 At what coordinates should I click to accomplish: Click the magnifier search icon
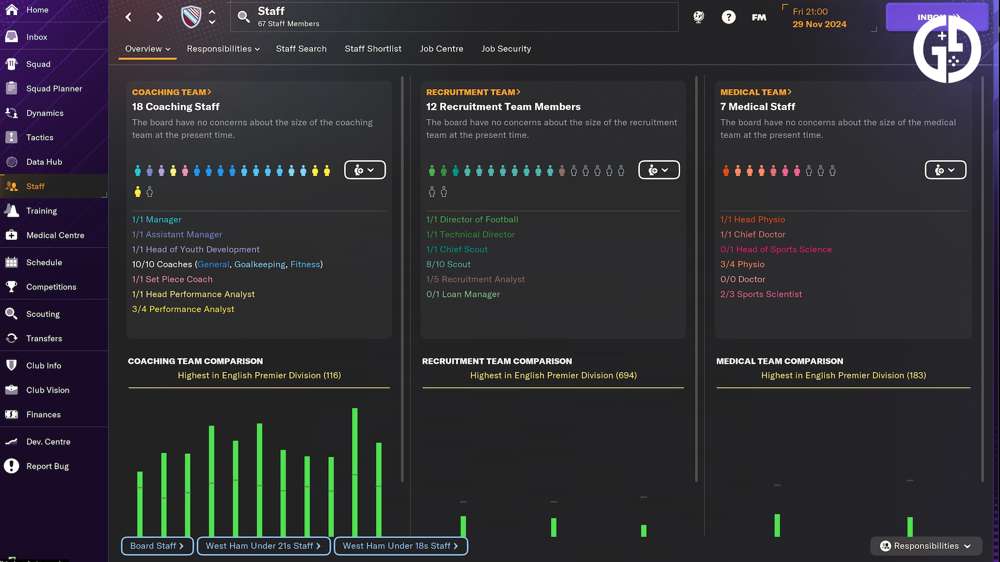pyautogui.click(x=243, y=17)
